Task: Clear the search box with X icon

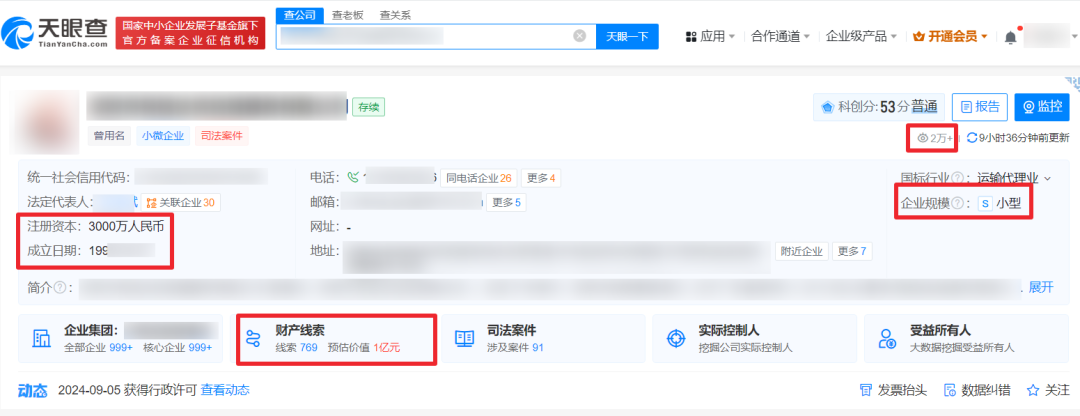Action: coord(579,36)
